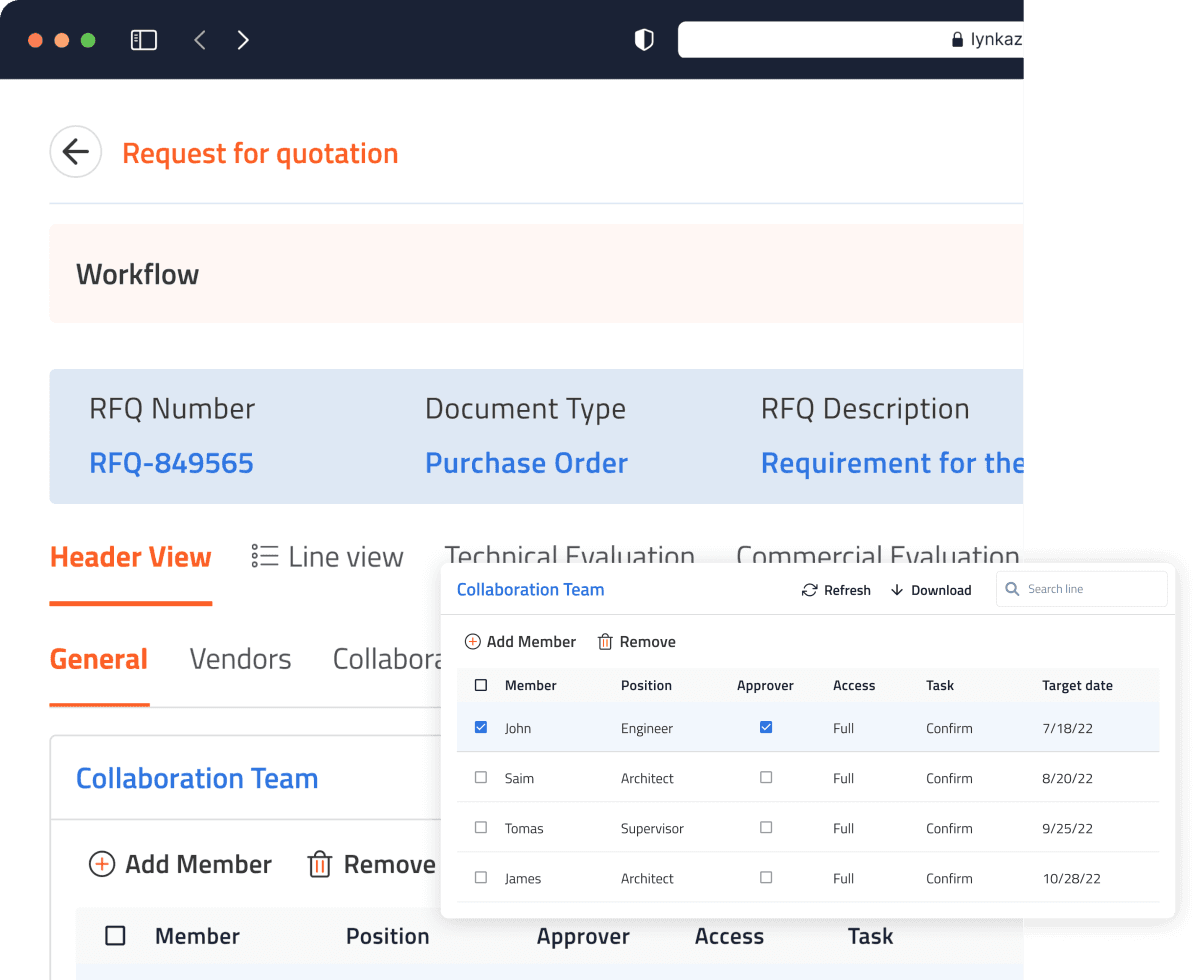
Task: Click Tomas member name cell
Action: tap(524, 828)
